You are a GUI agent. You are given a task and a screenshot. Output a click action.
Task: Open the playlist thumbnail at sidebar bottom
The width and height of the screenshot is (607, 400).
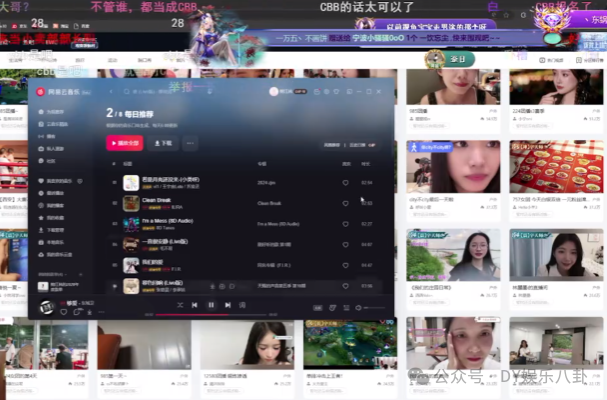43,287
